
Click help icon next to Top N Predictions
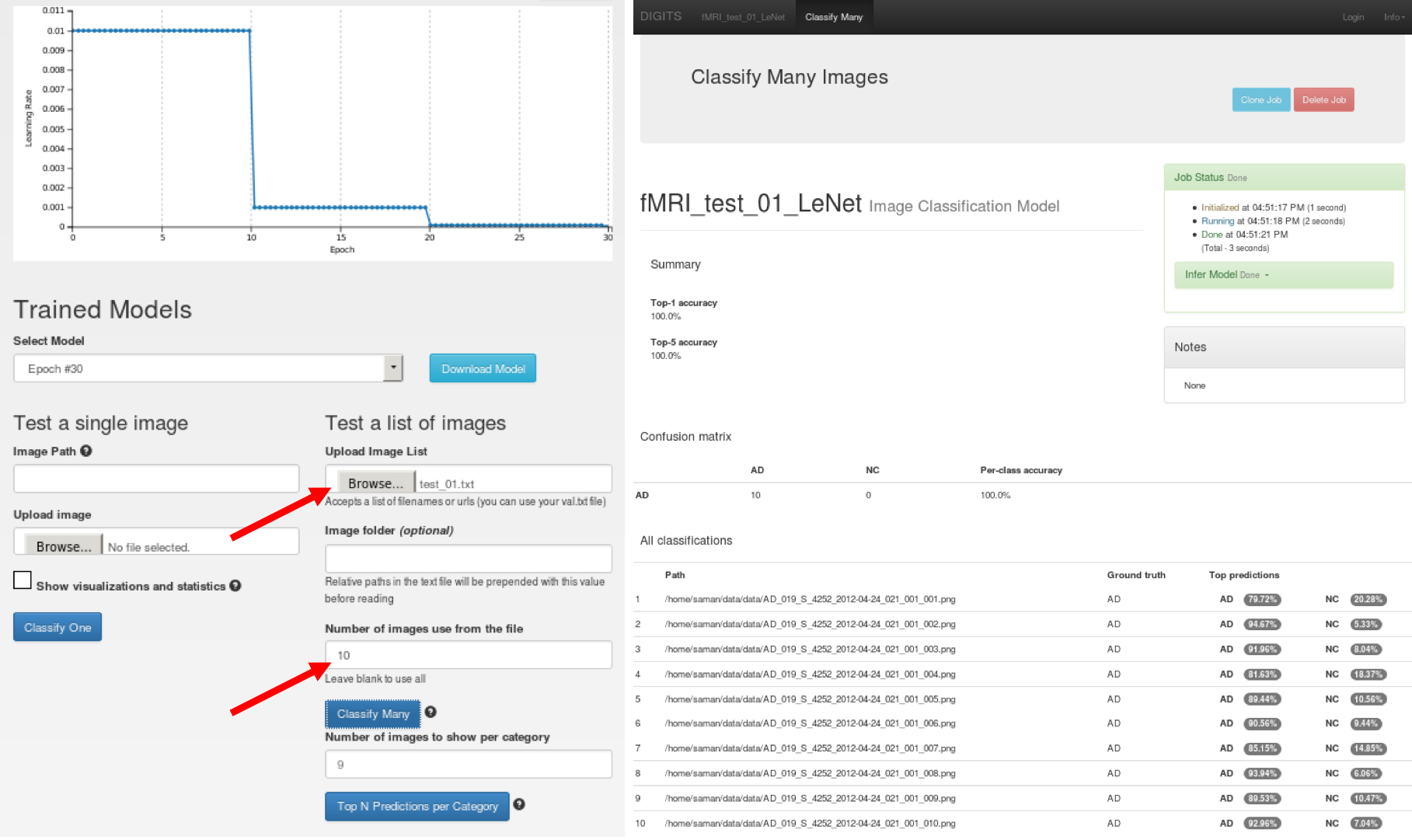(519, 804)
